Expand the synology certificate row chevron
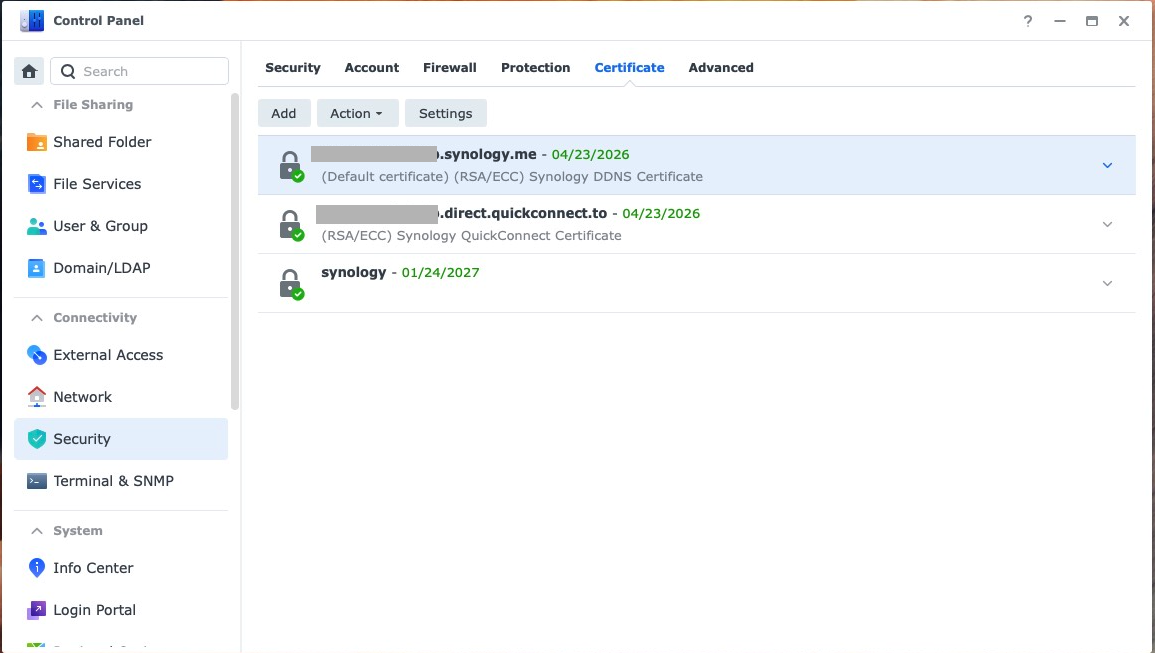This screenshot has width=1155, height=653. pos(1107,283)
